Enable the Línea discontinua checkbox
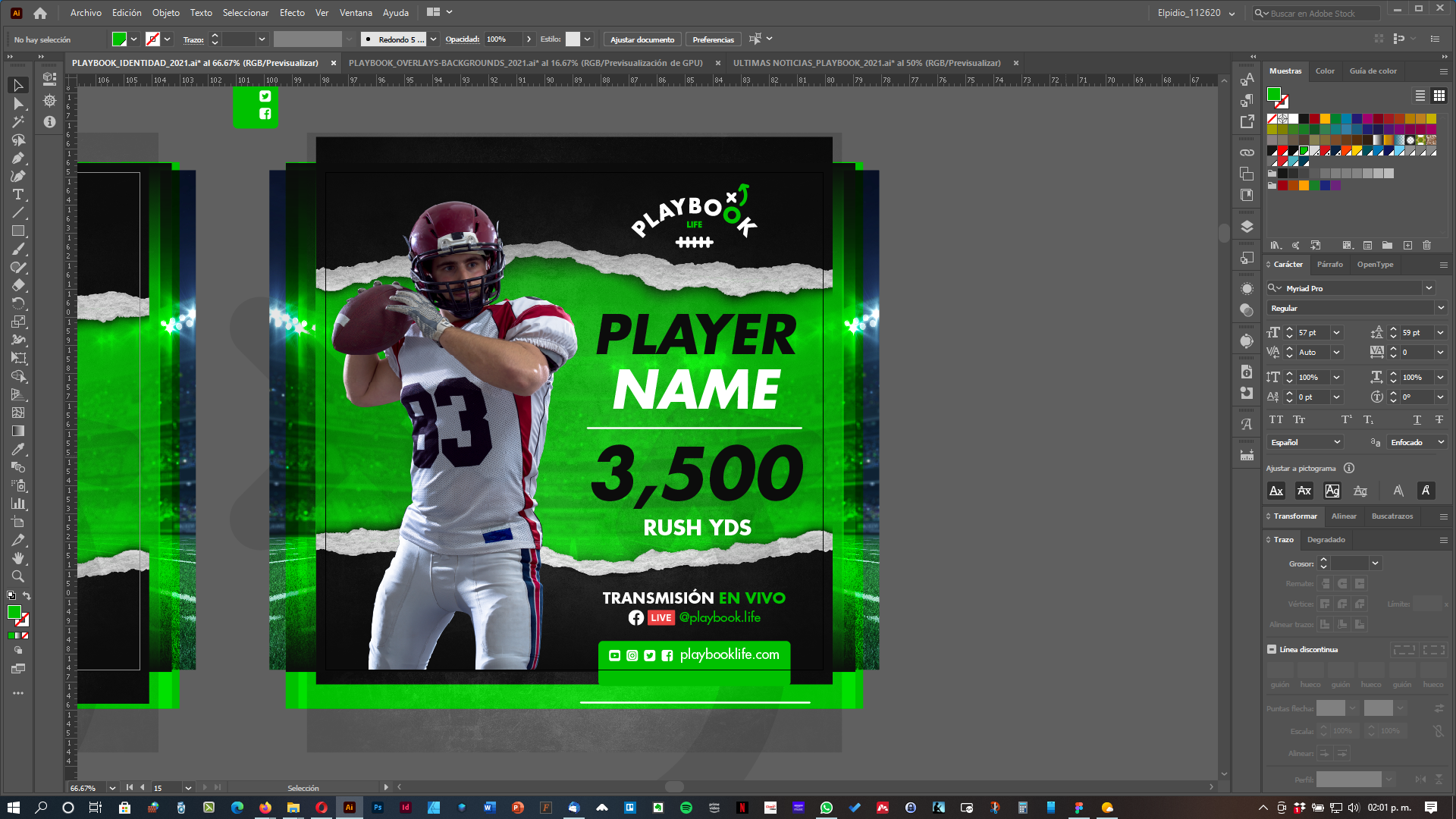1456x819 pixels. [x=1272, y=649]
